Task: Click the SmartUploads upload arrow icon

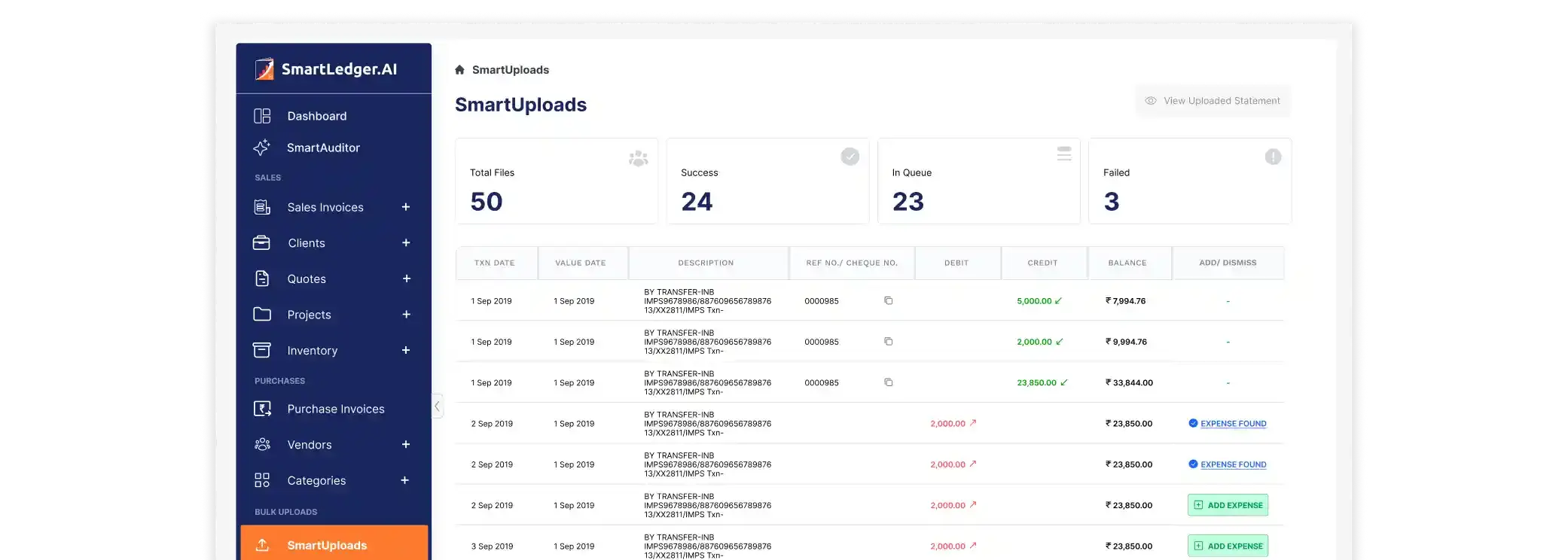Action: point(262,544)
